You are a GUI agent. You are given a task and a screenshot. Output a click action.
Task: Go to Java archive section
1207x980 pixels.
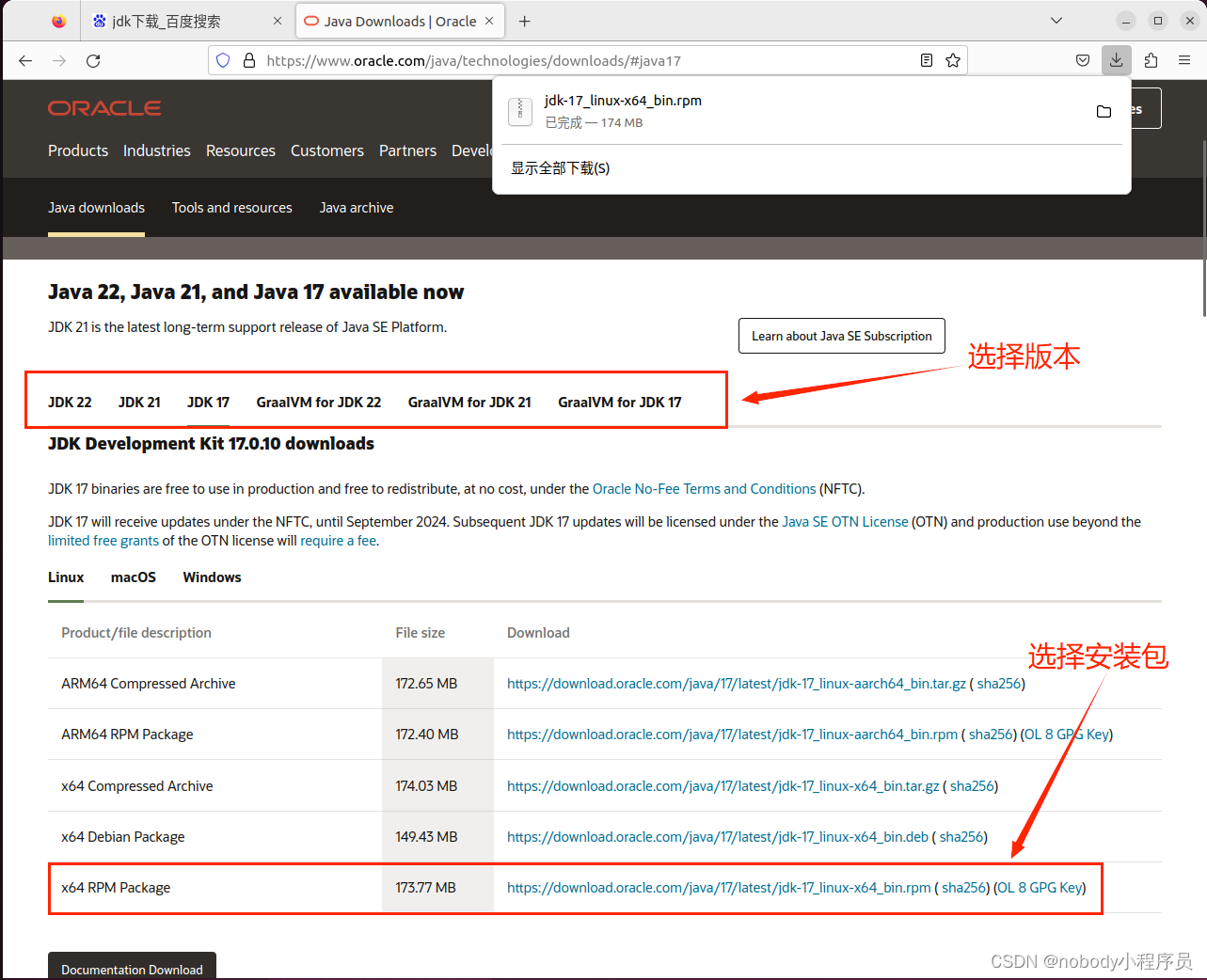357,208
